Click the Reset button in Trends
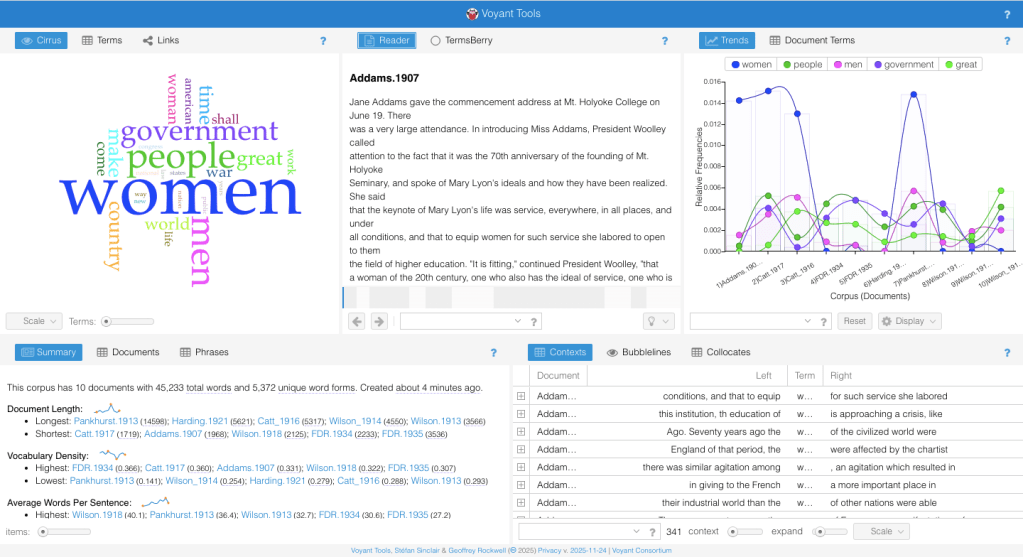This screenshot has width=1023, height=557. pos(853,321)
